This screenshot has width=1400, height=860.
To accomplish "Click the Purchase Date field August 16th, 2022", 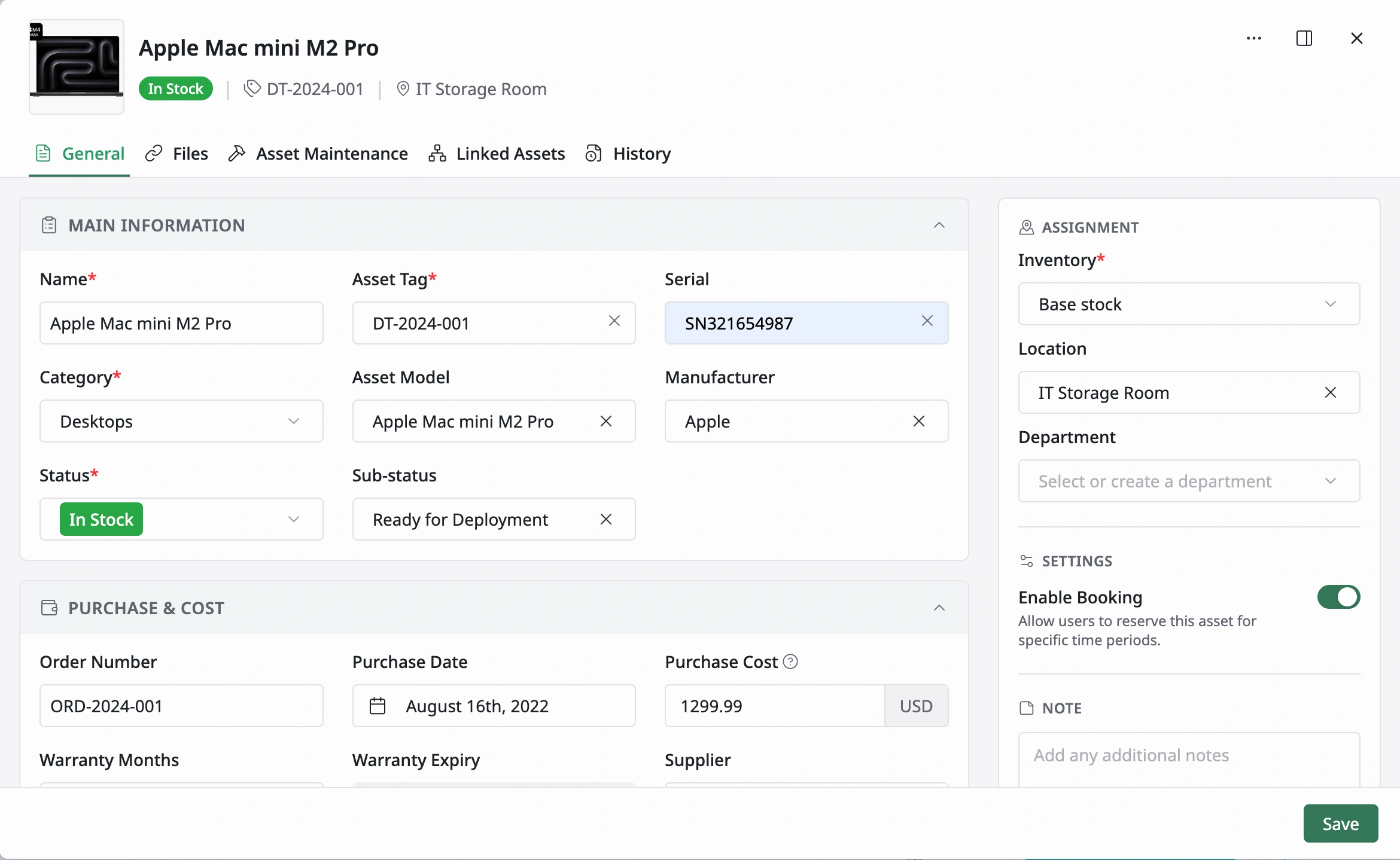I will tap(494, 706).
